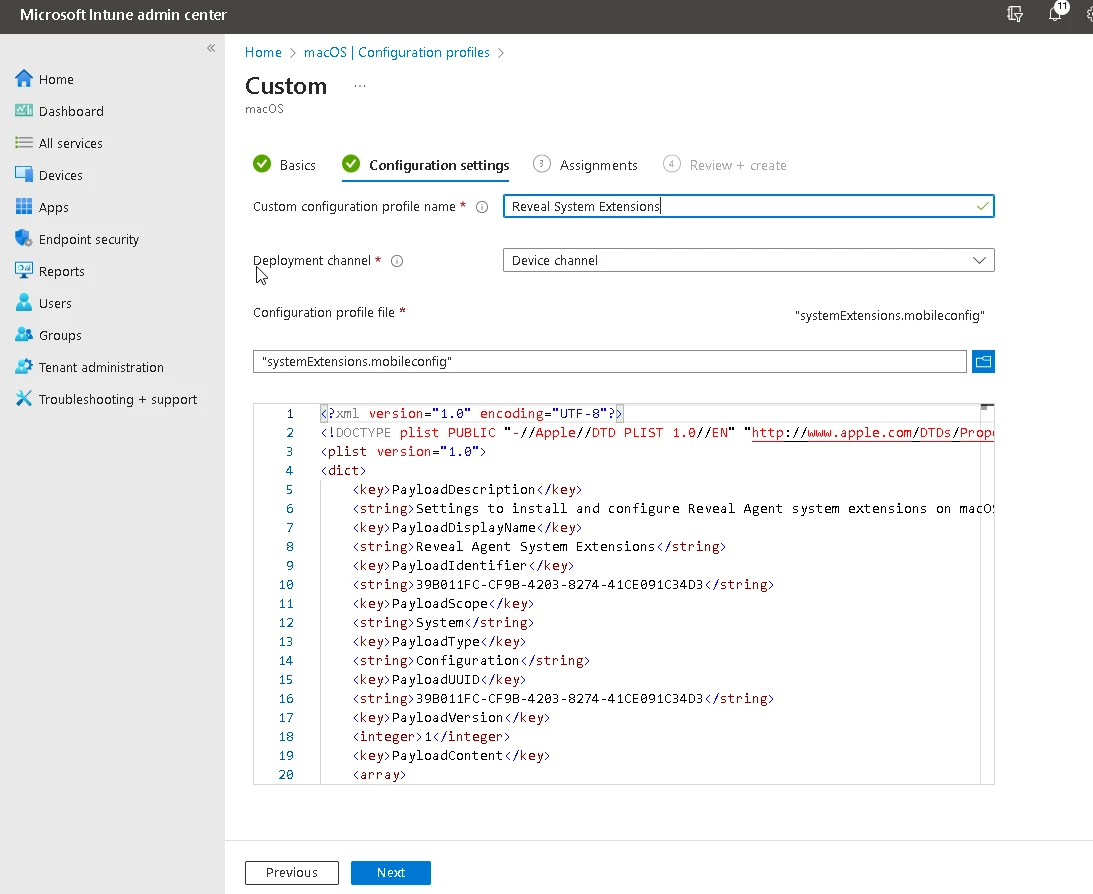Click line 10 PayloadIdentifier GUID string
This screenshot has width=1093, height=894.
[563, 585]
